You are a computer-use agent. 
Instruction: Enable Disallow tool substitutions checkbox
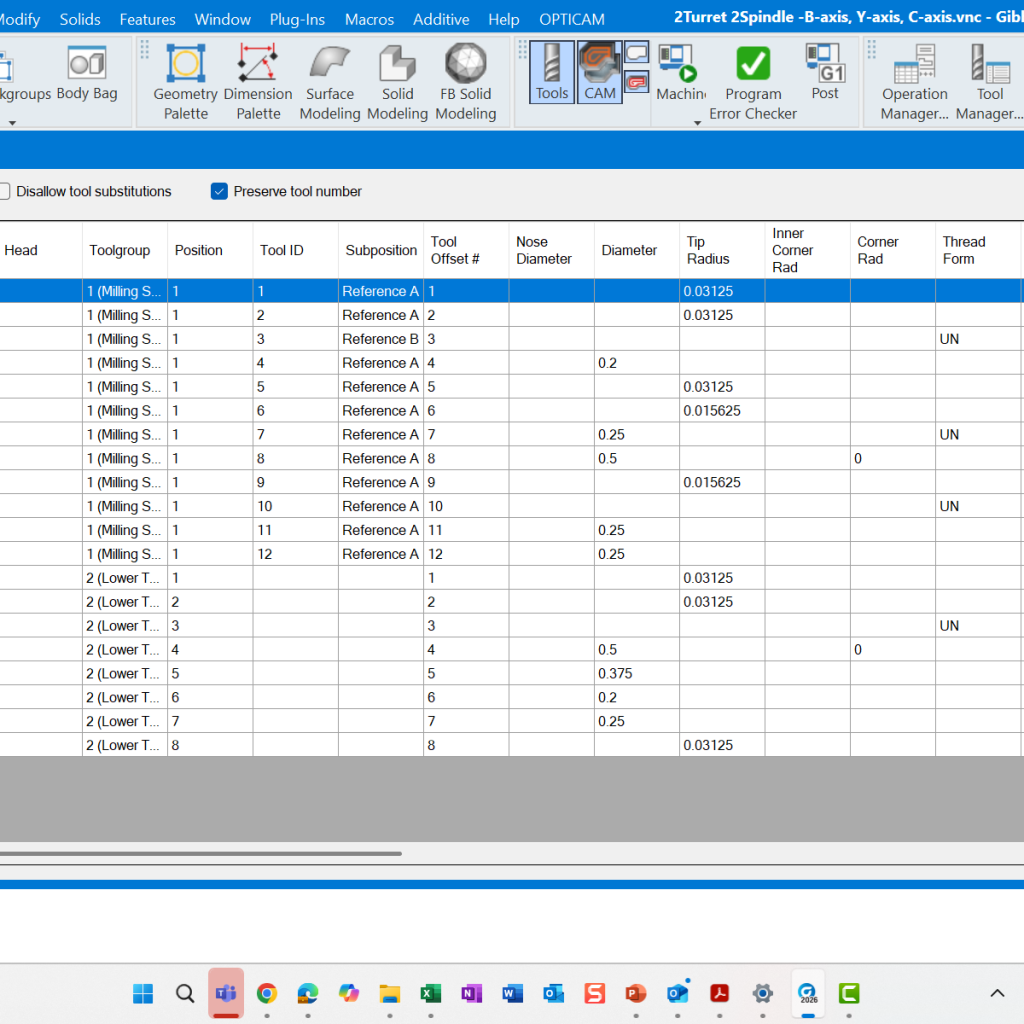tap(4, 191)
